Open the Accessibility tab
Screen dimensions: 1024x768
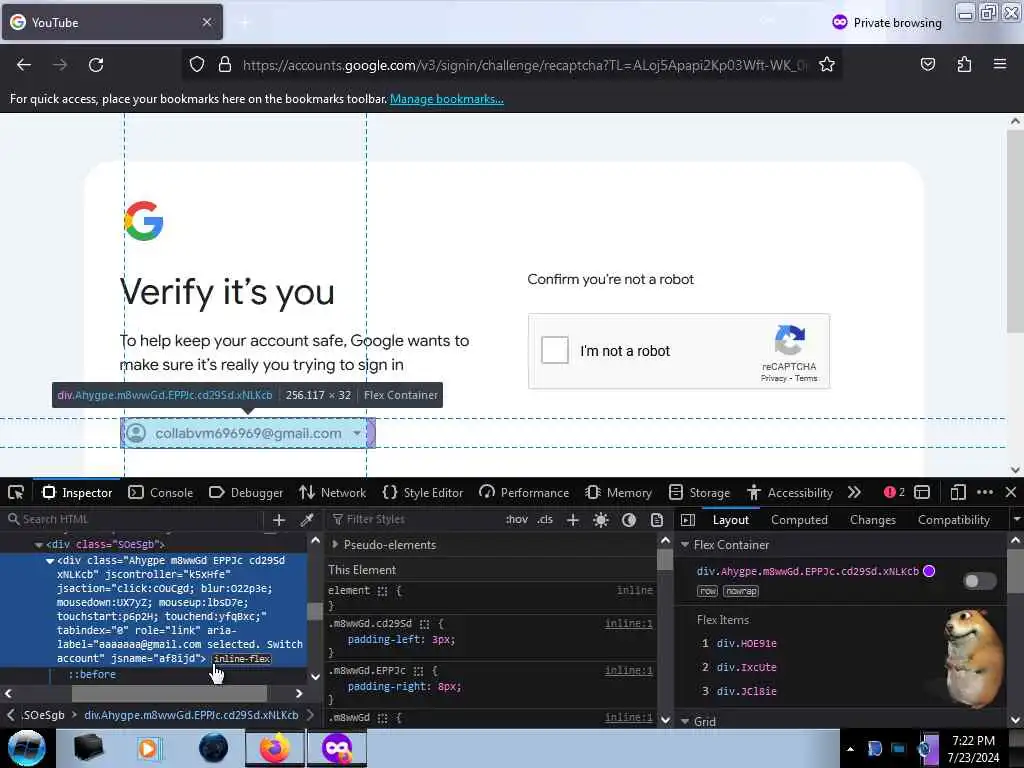790,492
